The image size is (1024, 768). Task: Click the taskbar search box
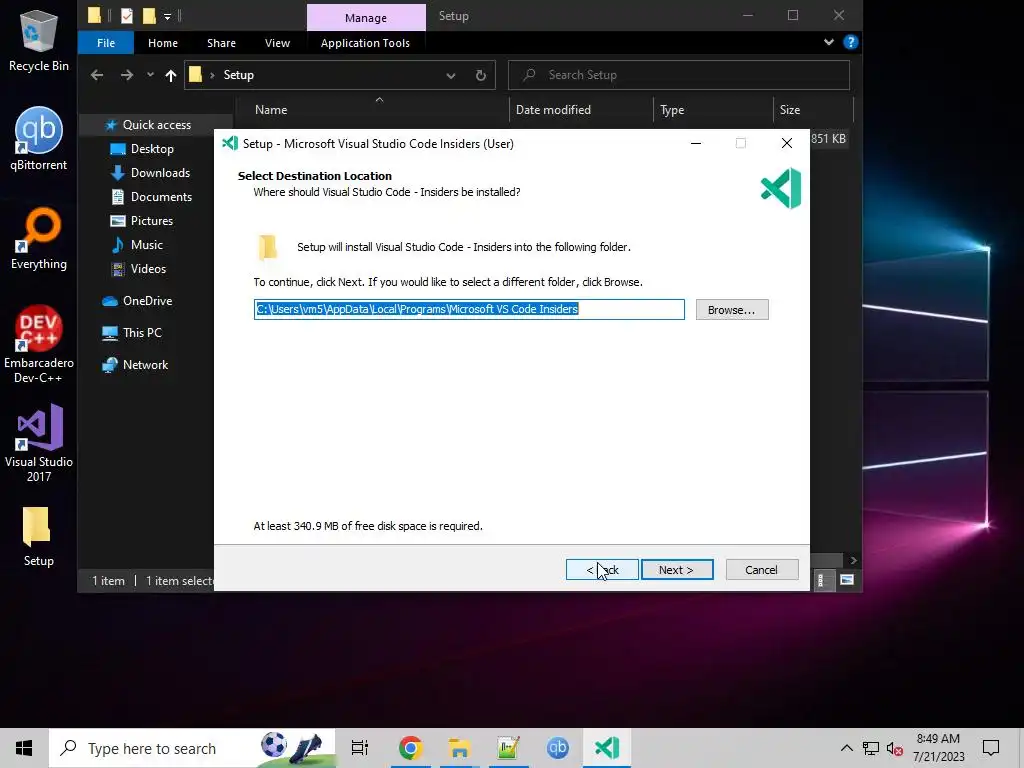click(192, 748)
